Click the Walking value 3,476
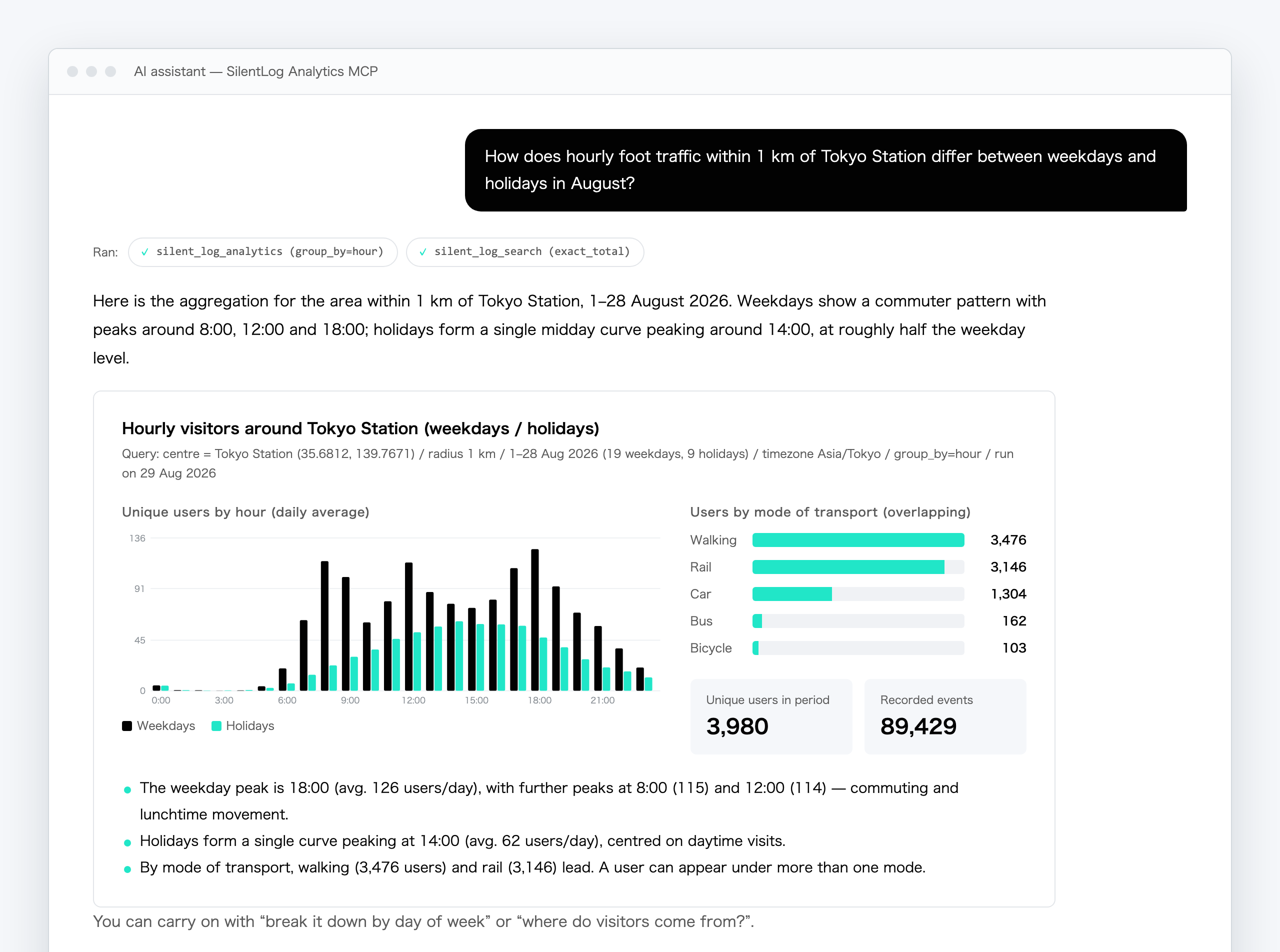 [1008, 540]
